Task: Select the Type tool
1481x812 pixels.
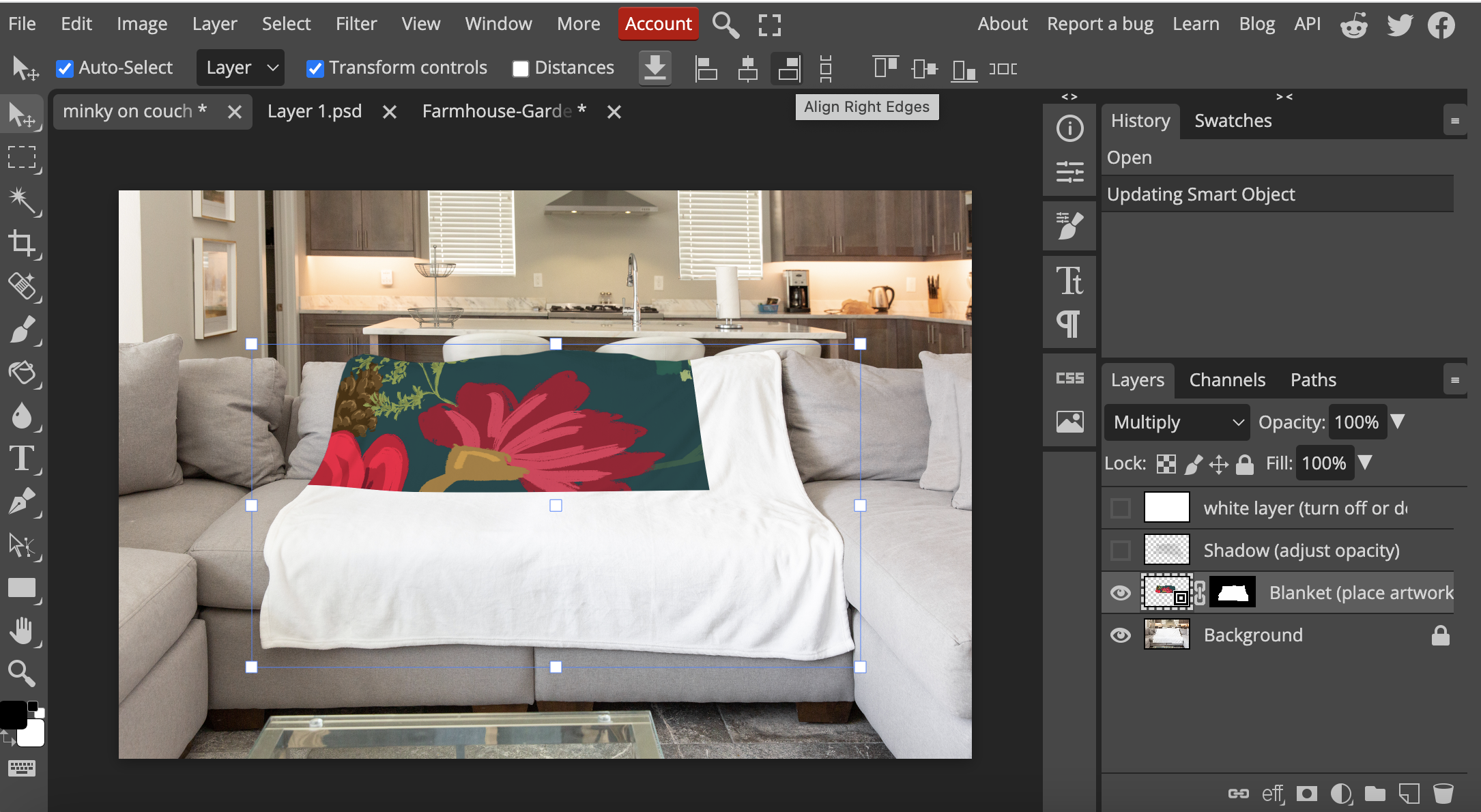Action: coord(23,459)
